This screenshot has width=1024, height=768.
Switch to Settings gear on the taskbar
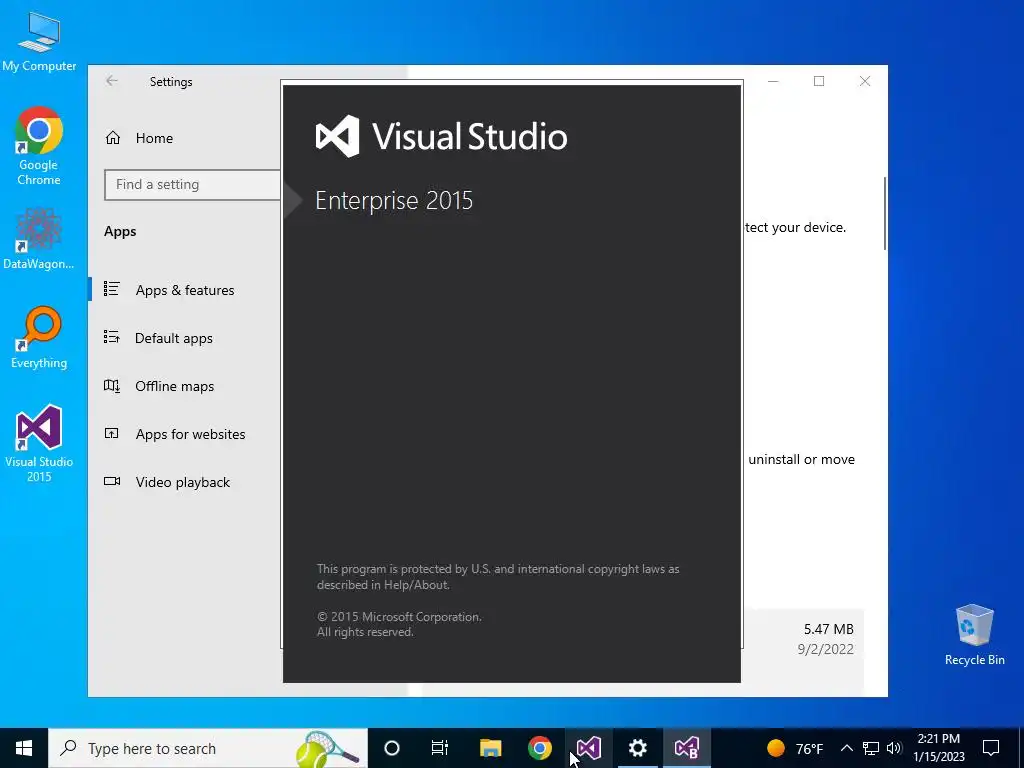pos(637,748)
